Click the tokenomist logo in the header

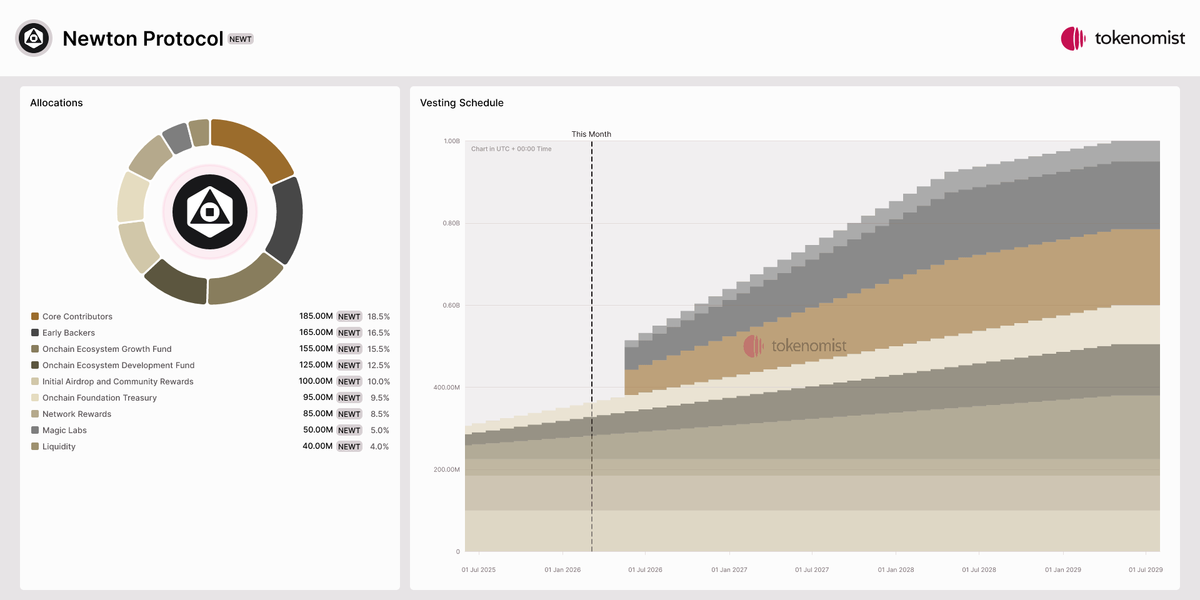pyautogui.click(x=1122, y=38)
